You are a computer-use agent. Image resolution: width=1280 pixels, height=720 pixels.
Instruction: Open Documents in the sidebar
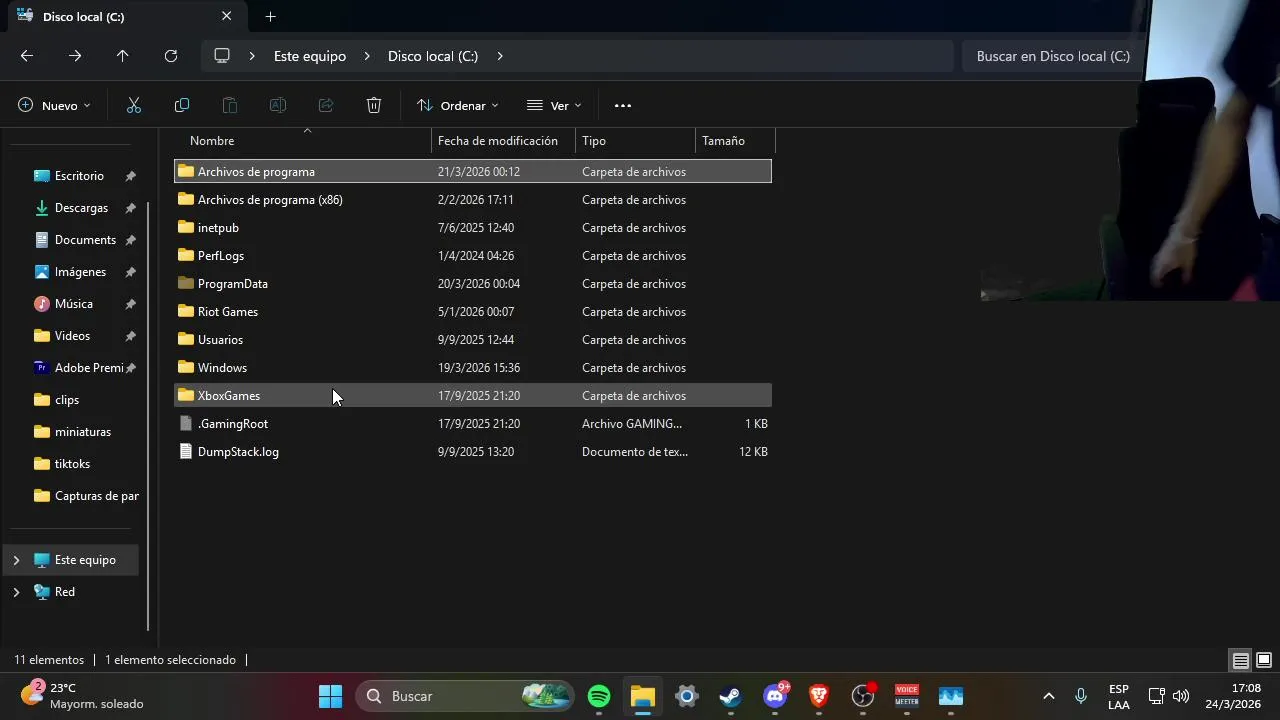tap(85, 240)
